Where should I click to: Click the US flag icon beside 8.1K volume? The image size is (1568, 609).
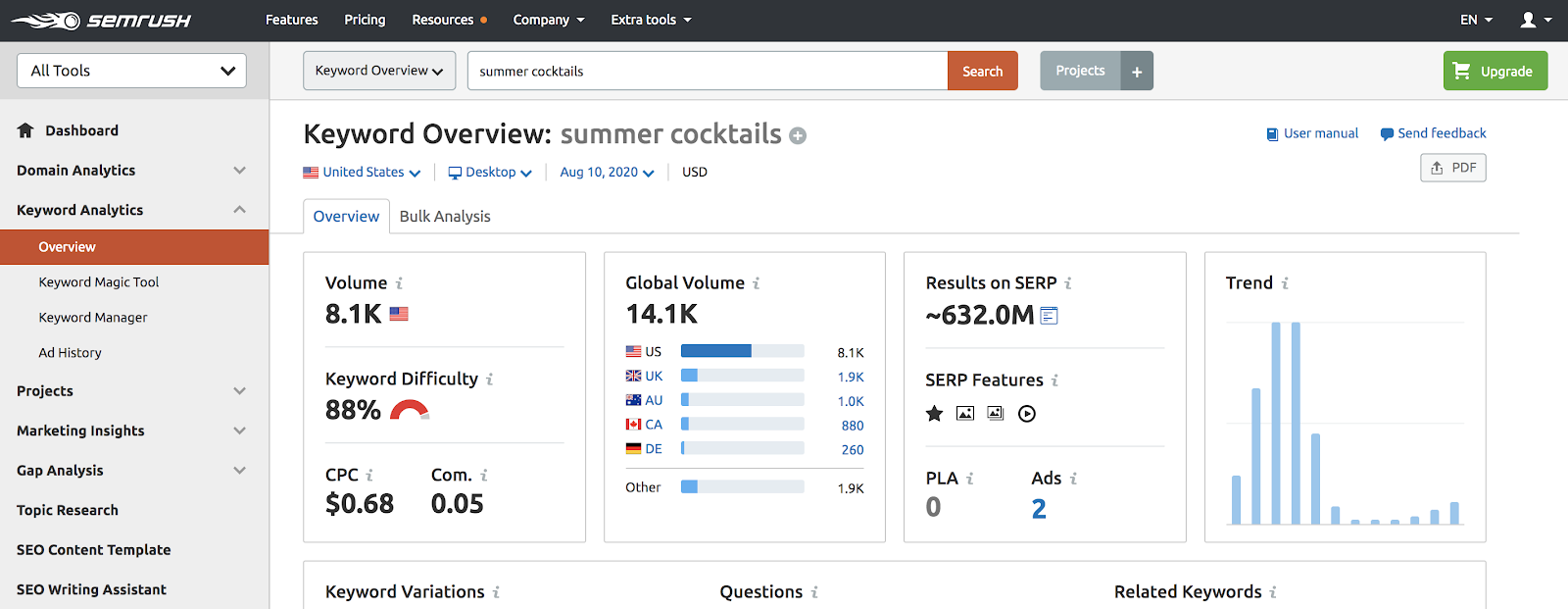click(x=399, y=314)
